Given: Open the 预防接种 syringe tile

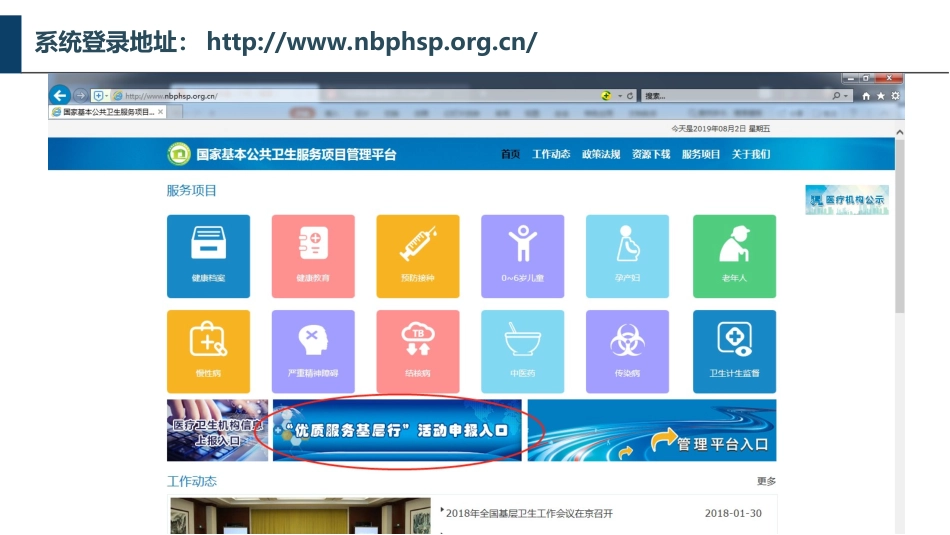Looking at the screenshot, I should click(x=418, y=256).
